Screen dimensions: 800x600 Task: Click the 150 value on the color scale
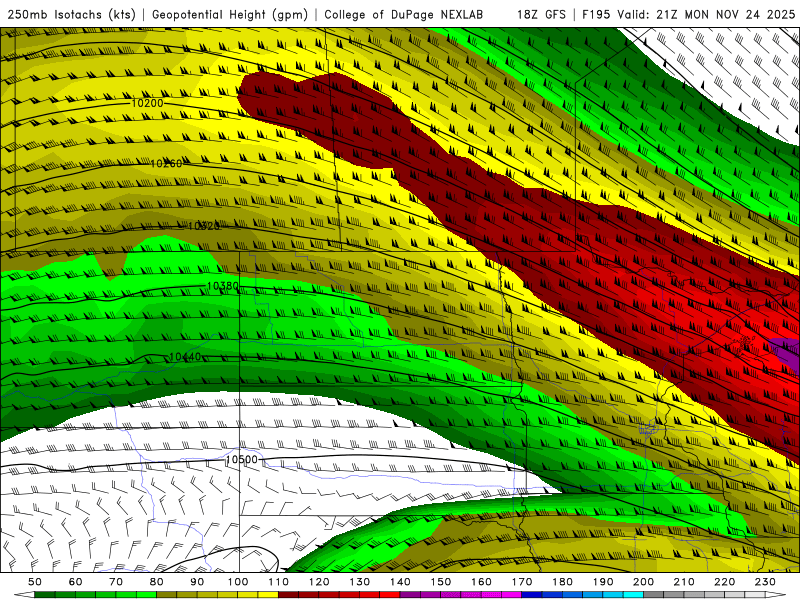tap(441, 582)
